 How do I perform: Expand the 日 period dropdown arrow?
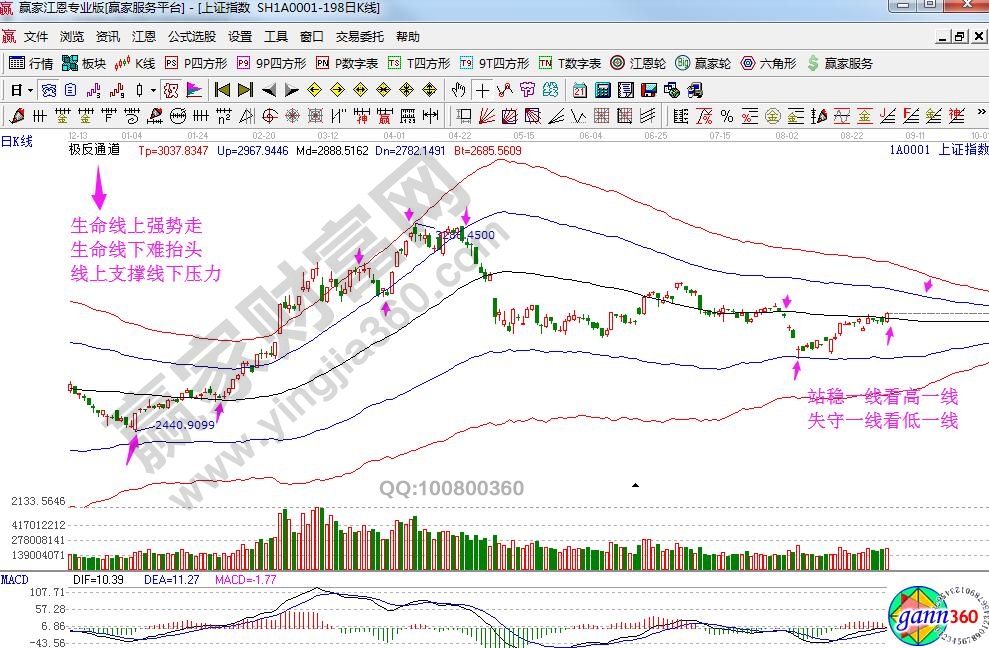pos(30,89)
